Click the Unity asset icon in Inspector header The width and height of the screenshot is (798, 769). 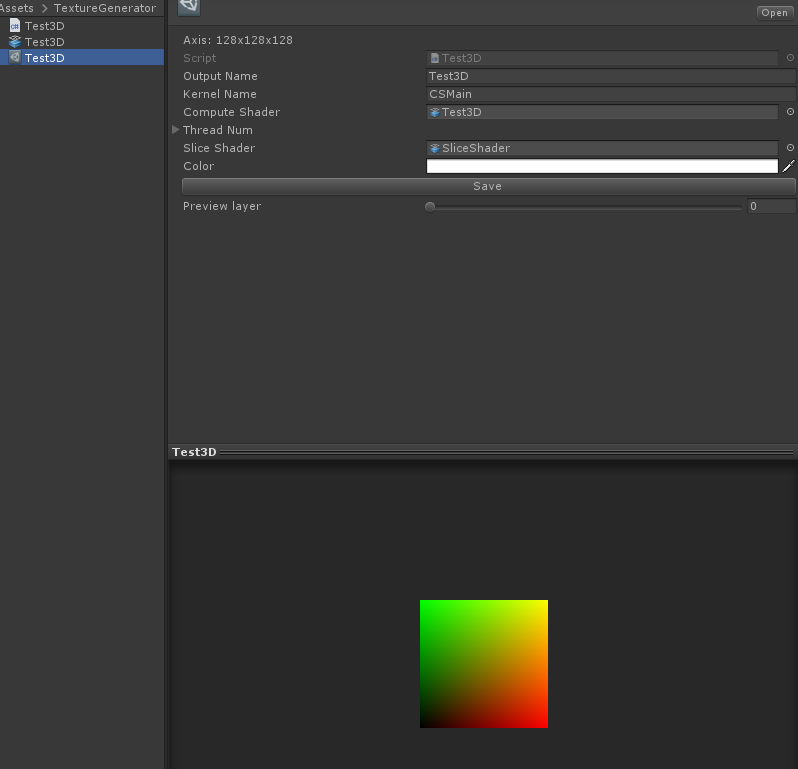(189, 6)
